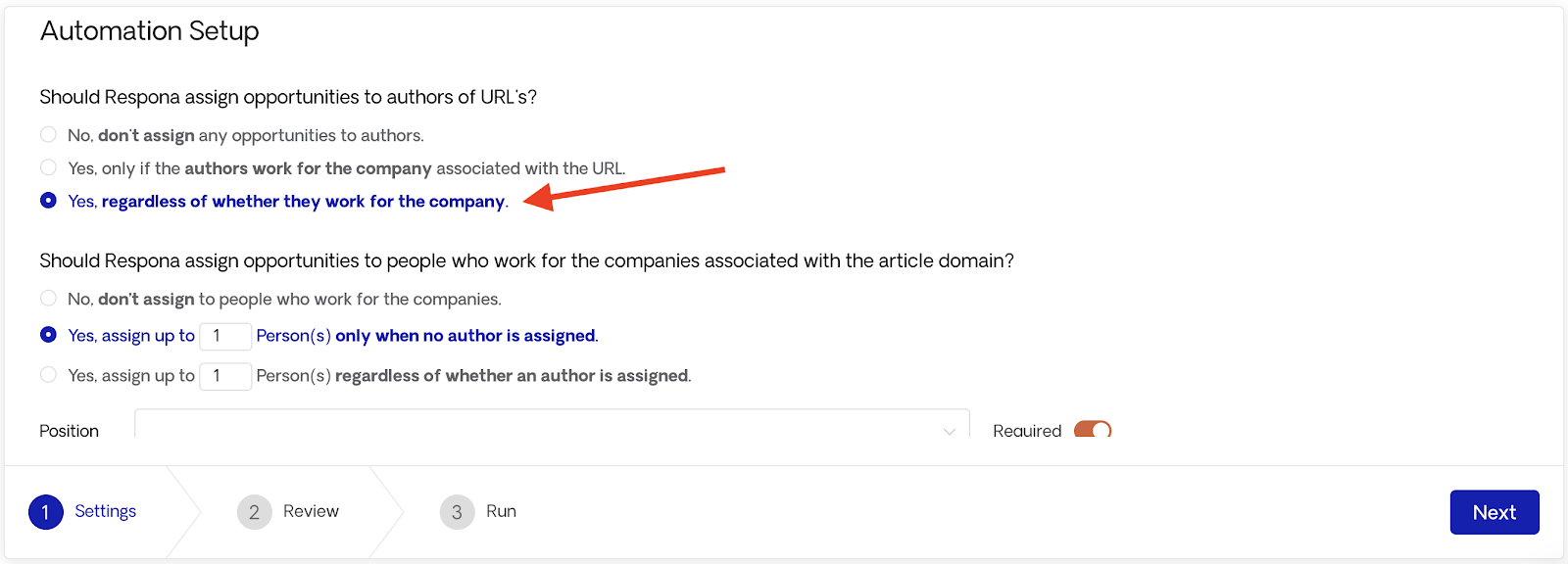Viewport: 1568px width, 564px height.
Task: Toggle the Required switch off
Action: pyautogui.click(x=1093, y=429)
